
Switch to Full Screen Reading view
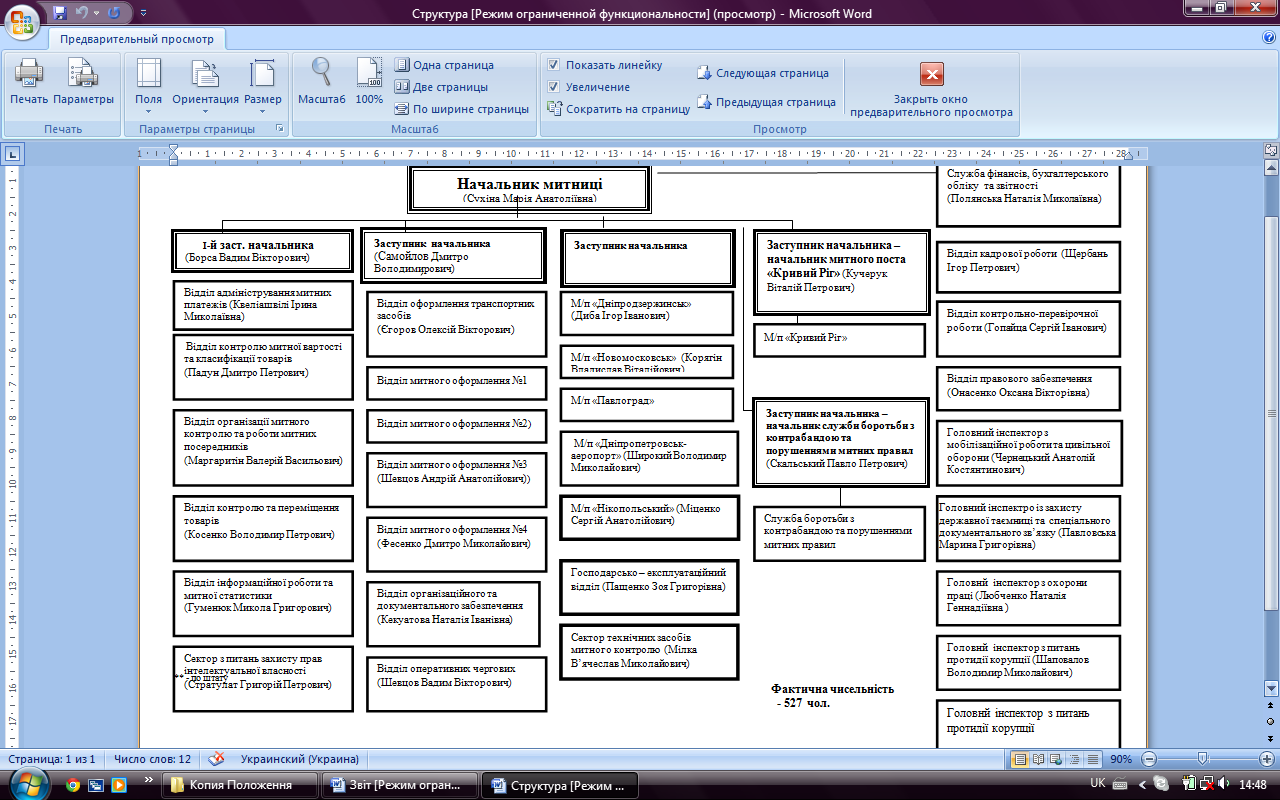pyautogui.click(x=1039, y=759)
